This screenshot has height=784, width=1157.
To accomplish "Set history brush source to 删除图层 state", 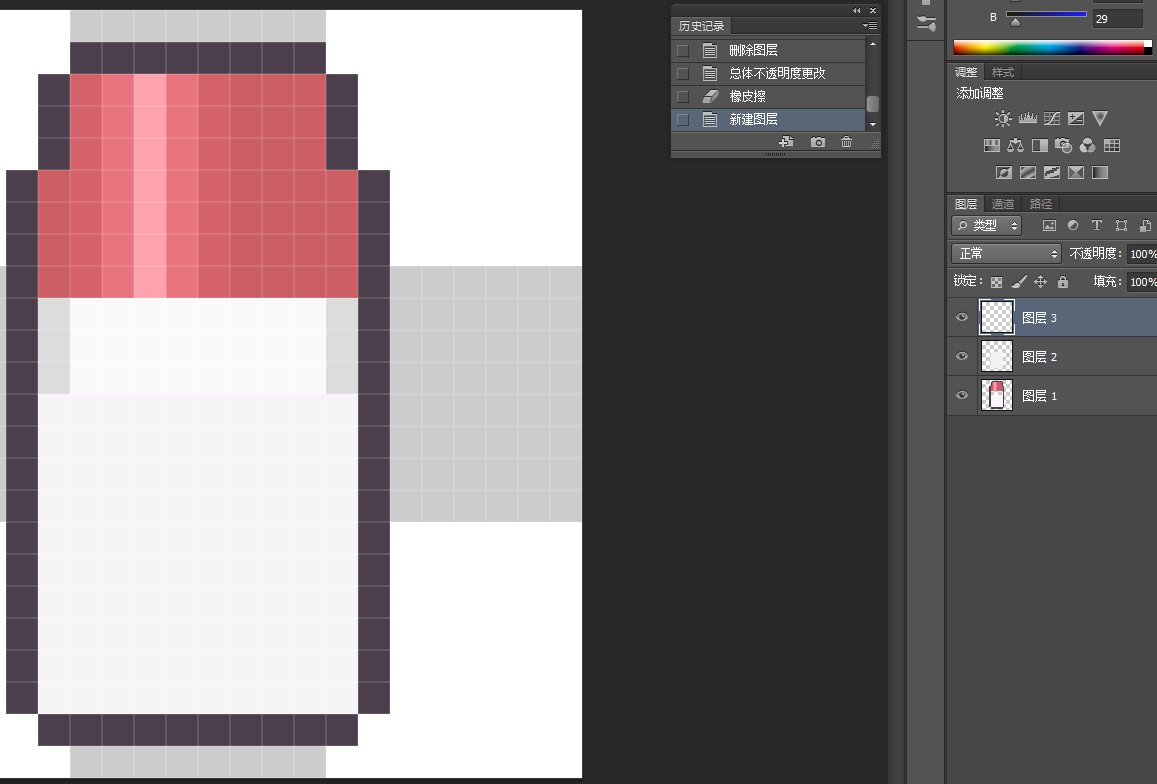I will click(683, 50).
